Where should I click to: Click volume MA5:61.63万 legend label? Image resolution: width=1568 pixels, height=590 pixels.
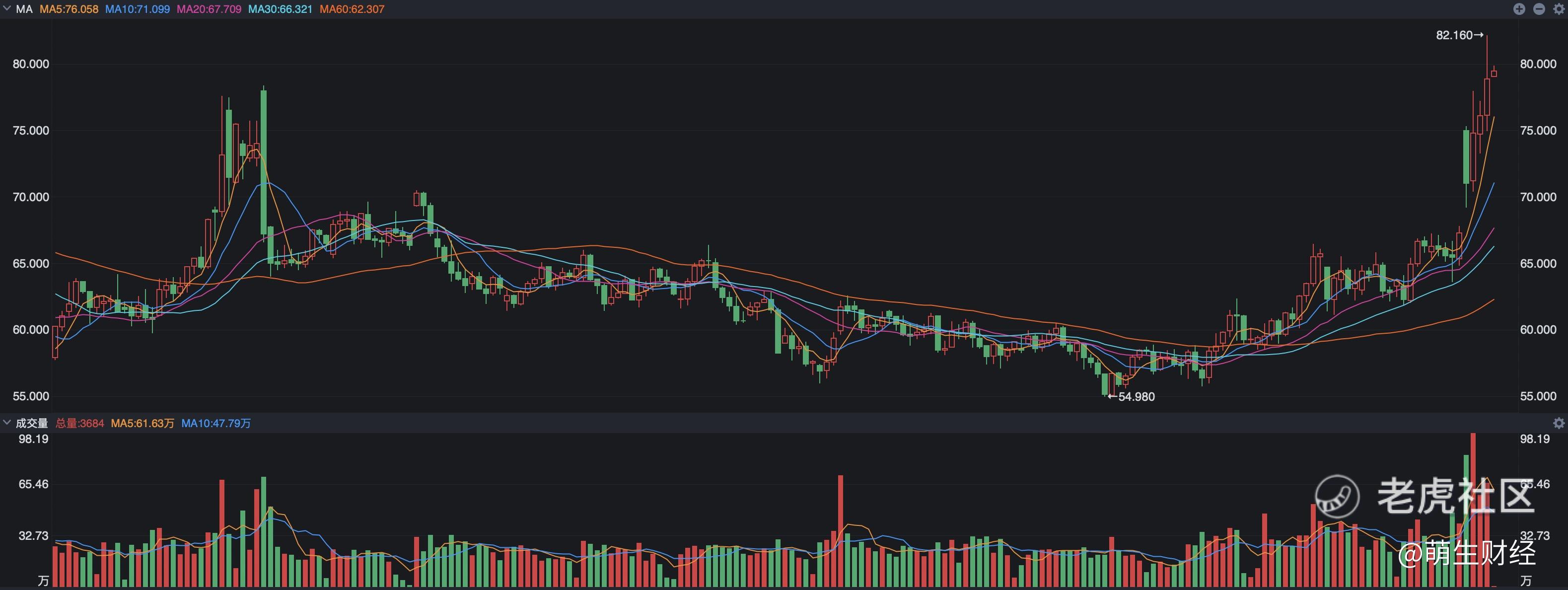coord(143,423)
